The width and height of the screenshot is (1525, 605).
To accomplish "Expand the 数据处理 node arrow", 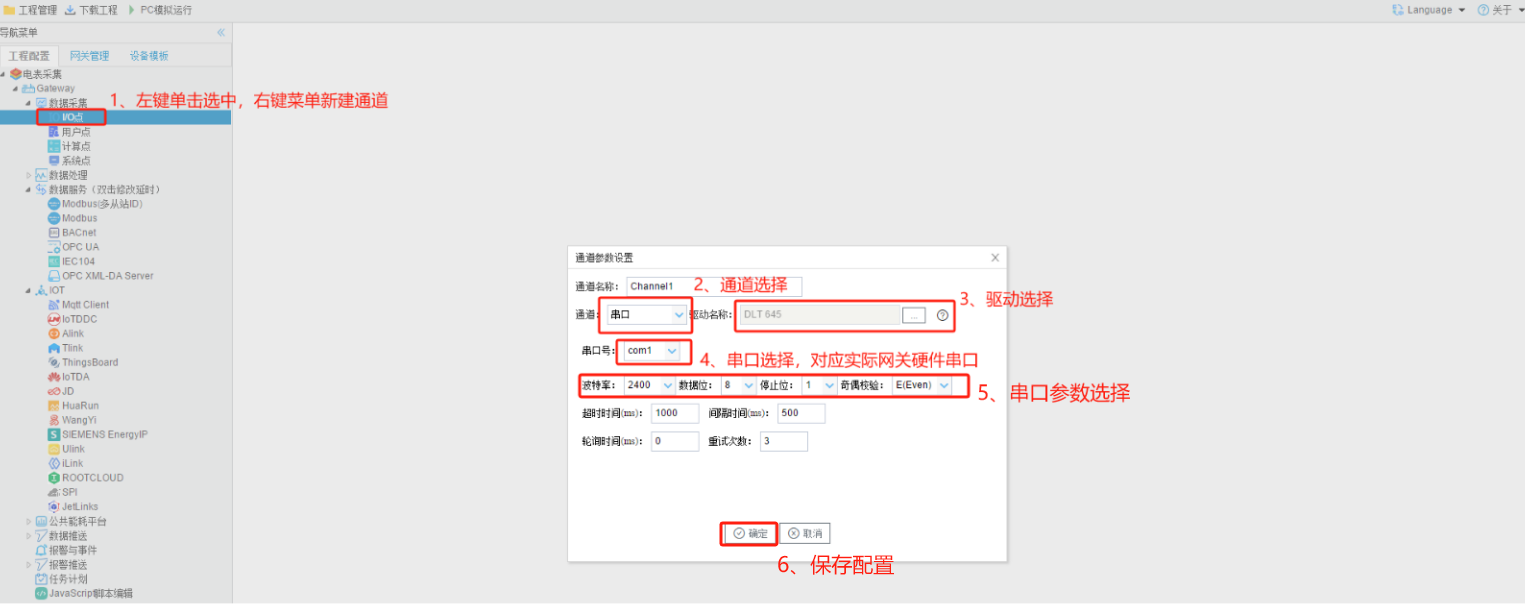I will tap(29, 175).
